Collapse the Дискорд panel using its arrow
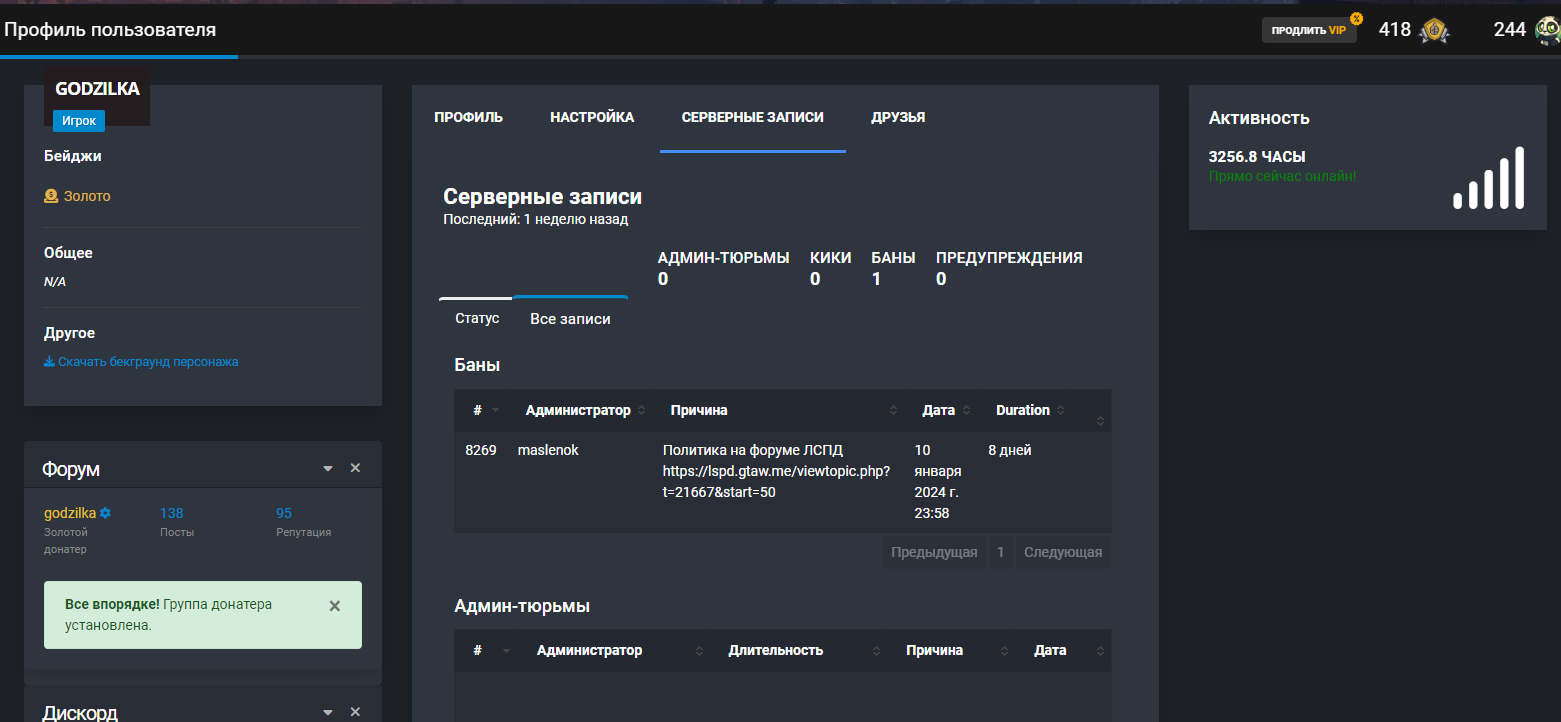 pyautogui.click(x=327, y=712)
